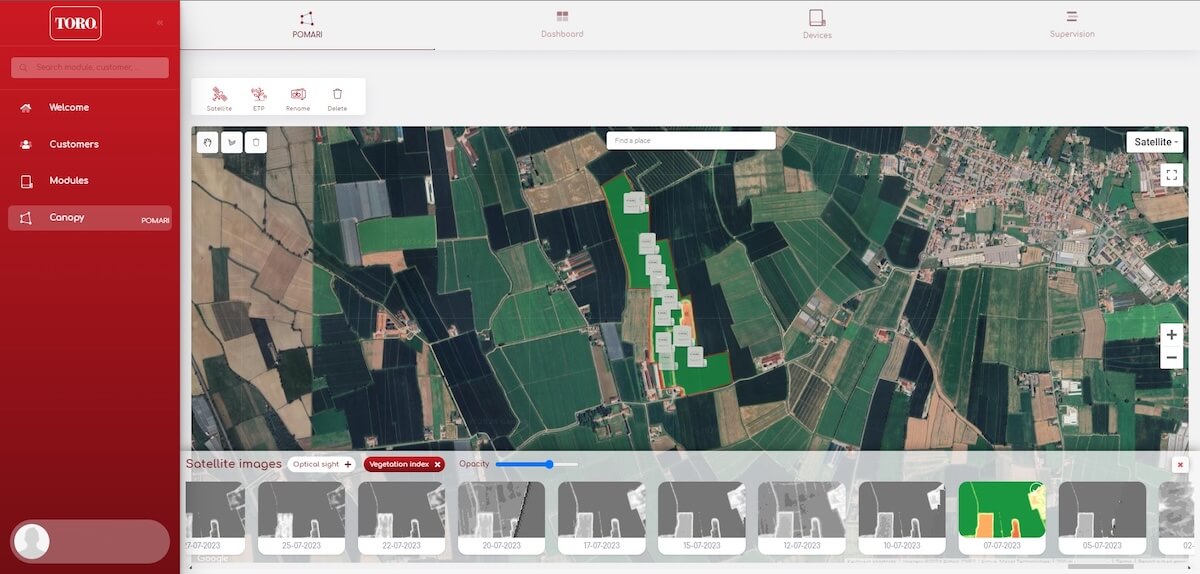This screenshot has height=574, width=1200.
Task: Switch to the Dashboard tab
Action: click(562, 24)
